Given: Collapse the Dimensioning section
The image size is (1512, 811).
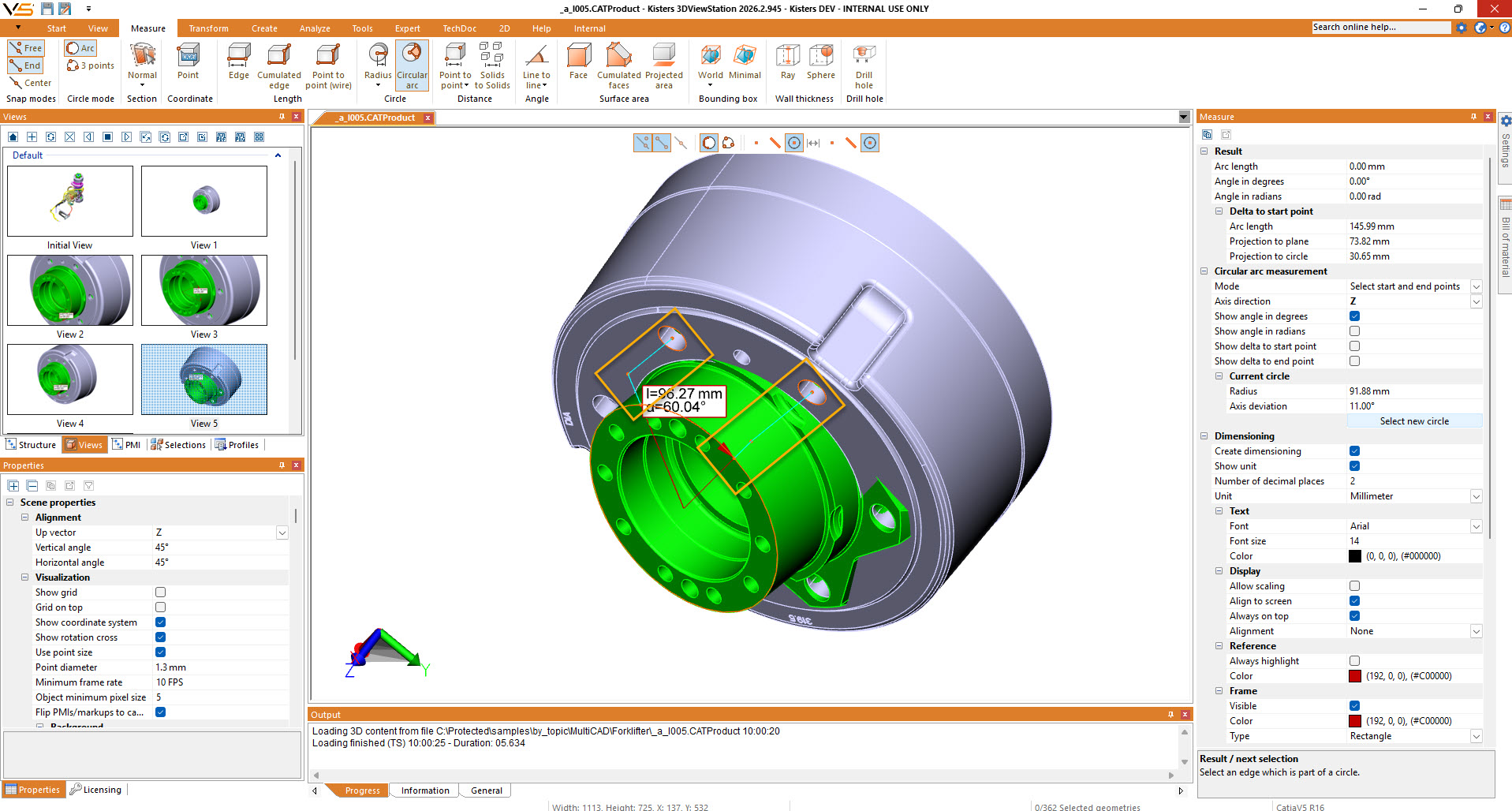Looking at the screenshot, I should (1204, 436).
